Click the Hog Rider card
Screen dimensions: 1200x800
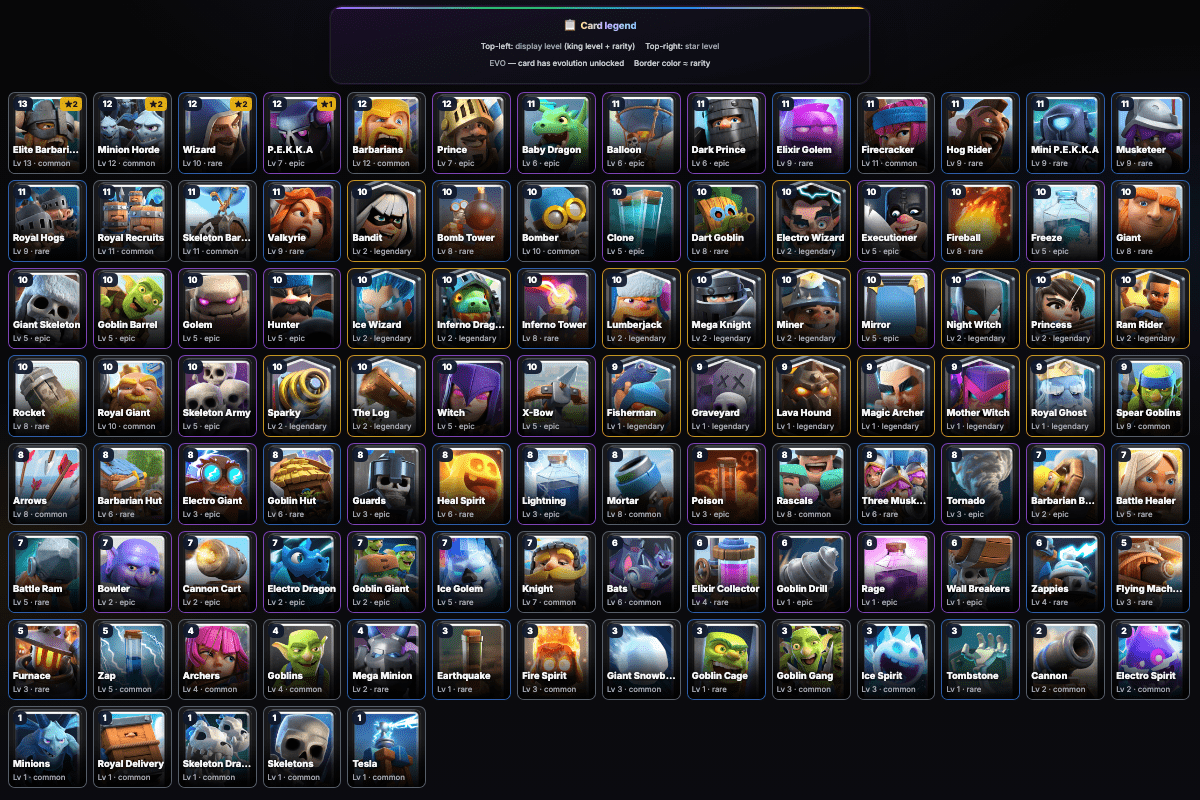click(981, 133)
